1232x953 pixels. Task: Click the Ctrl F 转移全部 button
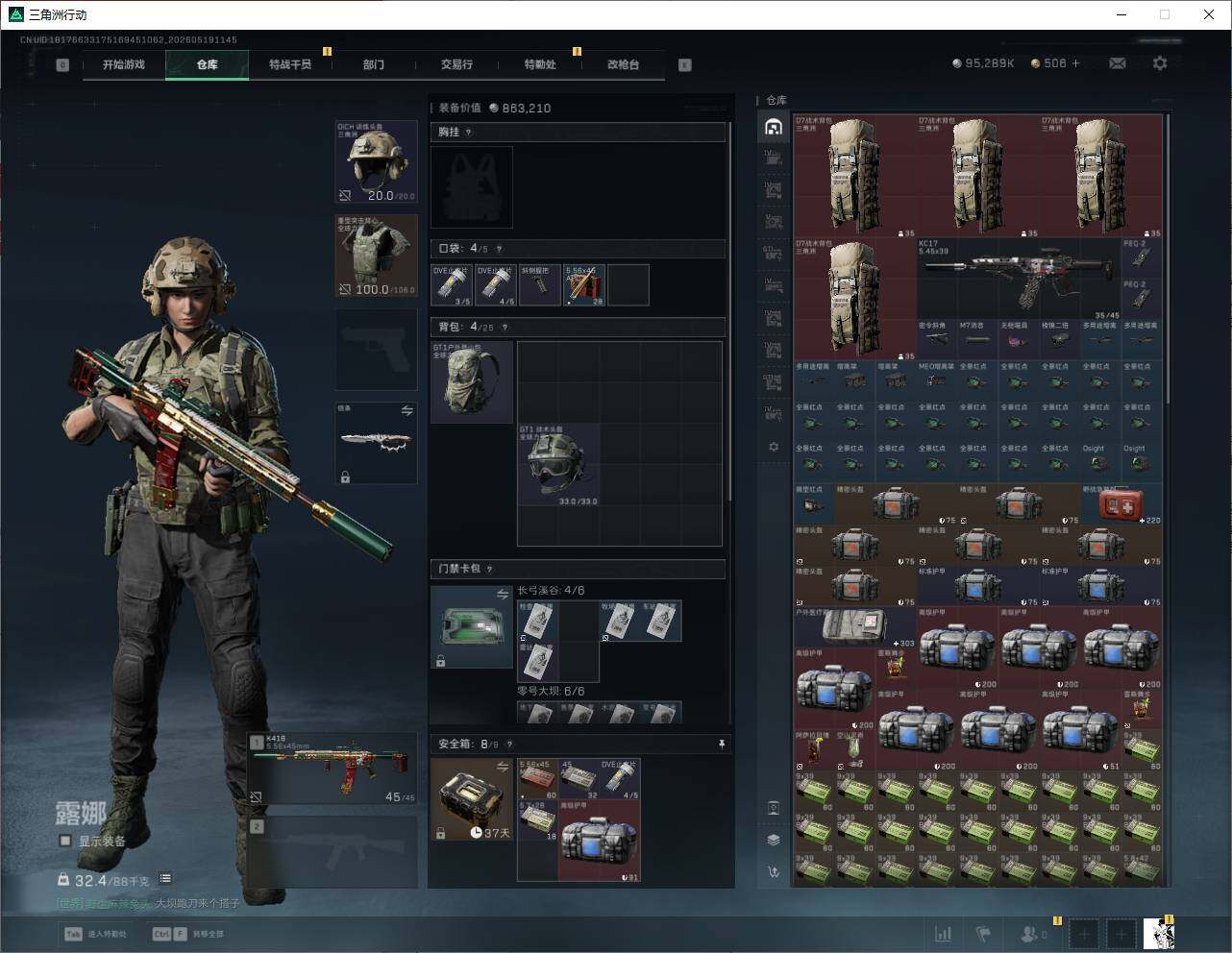tap(188, 934)
